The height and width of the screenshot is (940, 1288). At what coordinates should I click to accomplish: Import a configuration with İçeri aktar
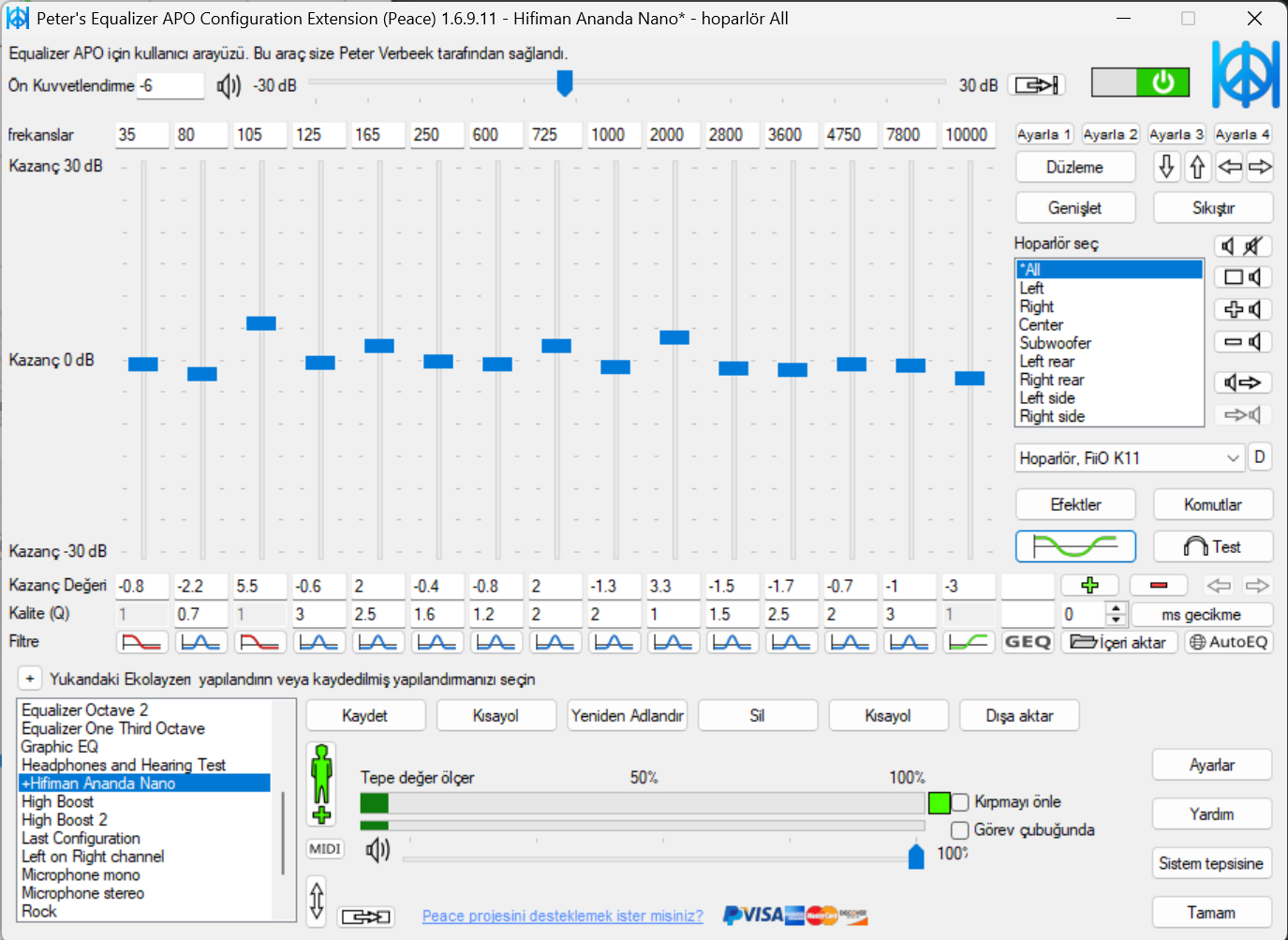[x=1119, y=642]
